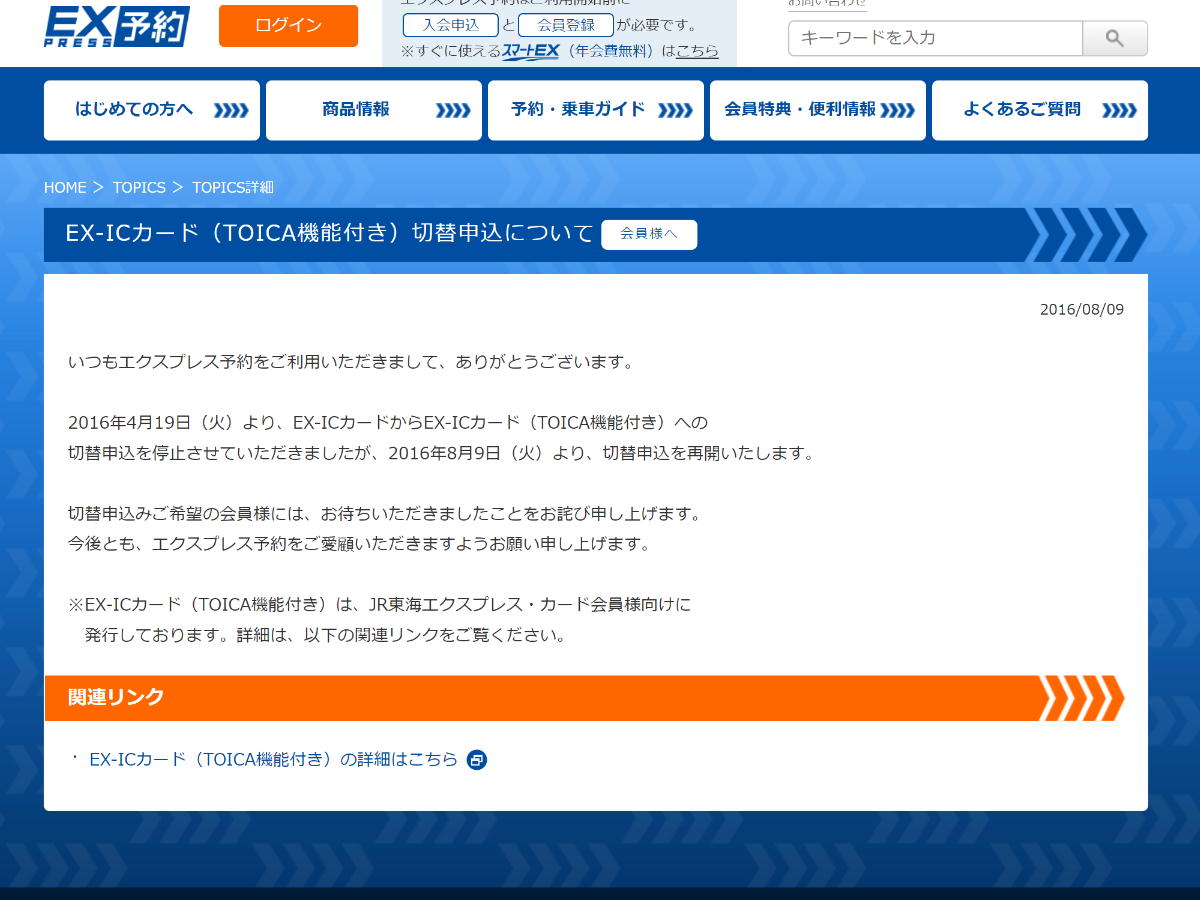Click the orange ログイン button
Image resolution: width=1200 pixels, height=900 pixels.
288,26
